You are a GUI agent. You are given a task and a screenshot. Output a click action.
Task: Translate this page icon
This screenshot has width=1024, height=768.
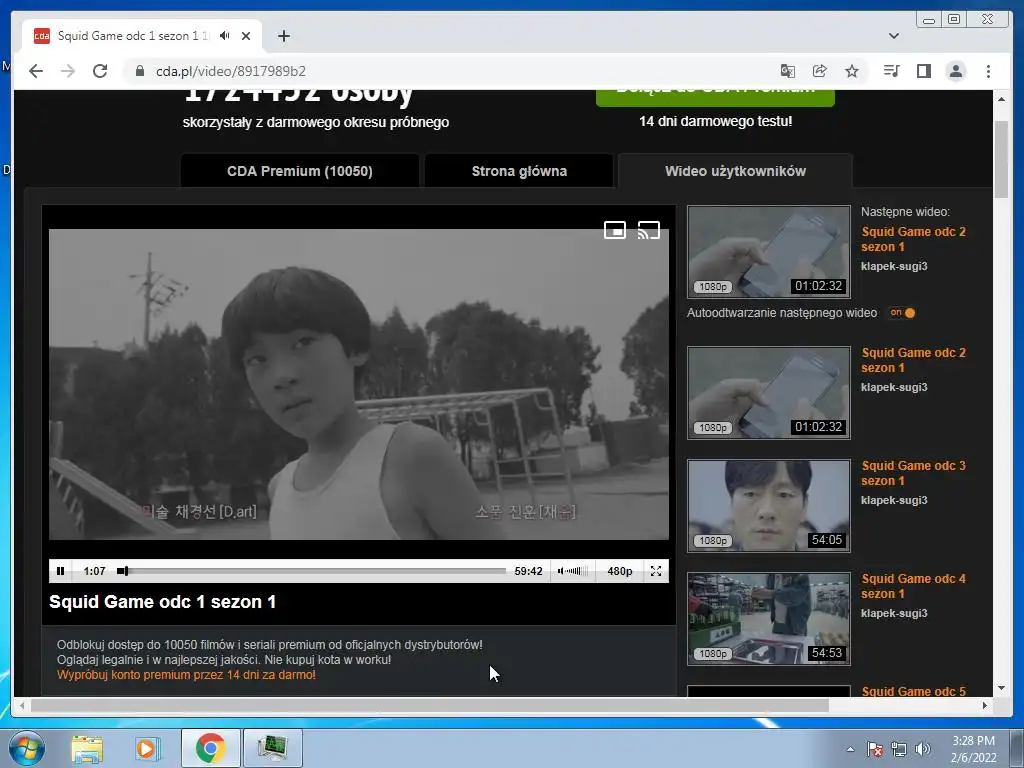[x=788, y=71]
